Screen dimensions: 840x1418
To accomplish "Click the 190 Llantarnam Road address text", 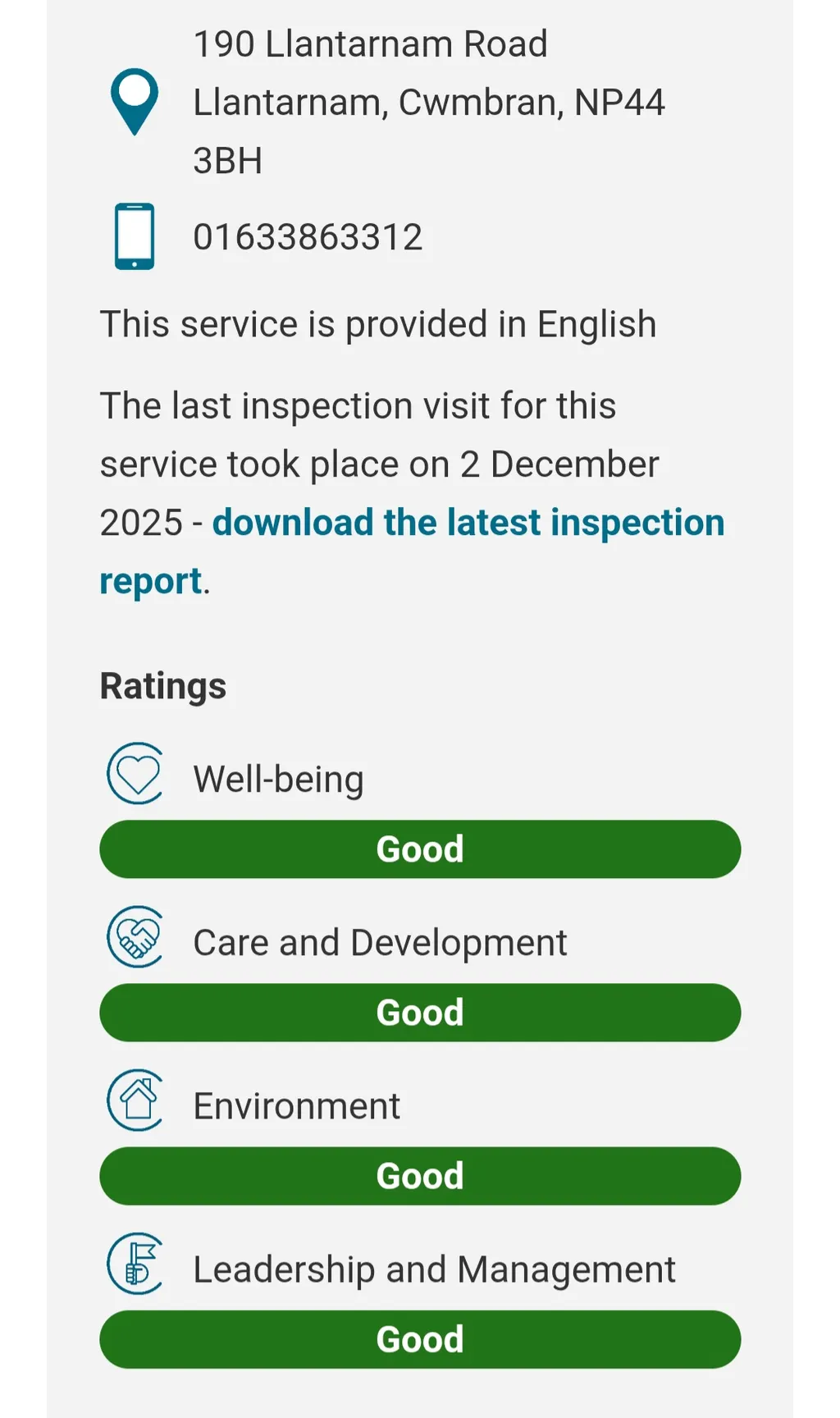I will tap(370, 44).
